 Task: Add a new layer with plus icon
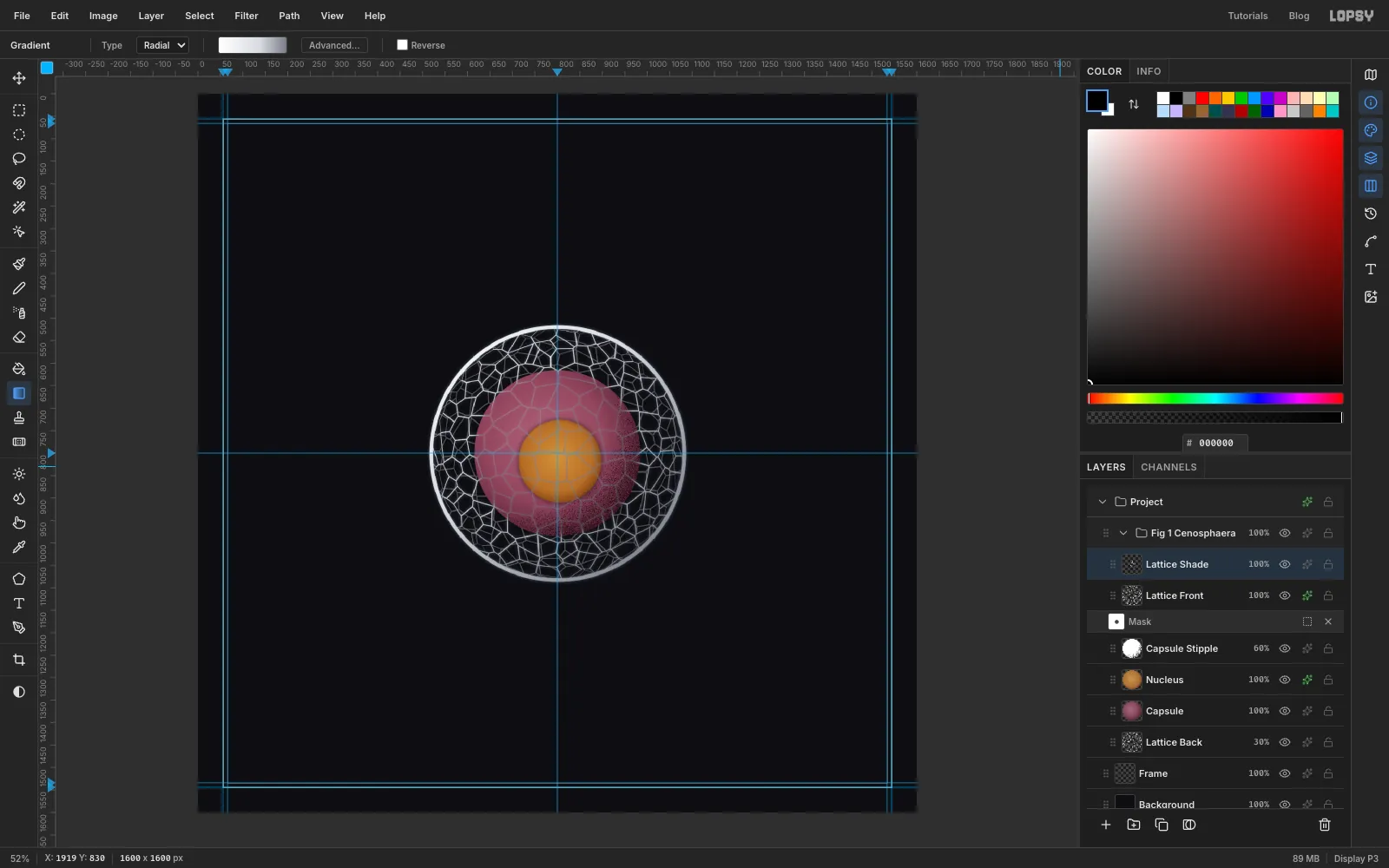point(1106,825)
